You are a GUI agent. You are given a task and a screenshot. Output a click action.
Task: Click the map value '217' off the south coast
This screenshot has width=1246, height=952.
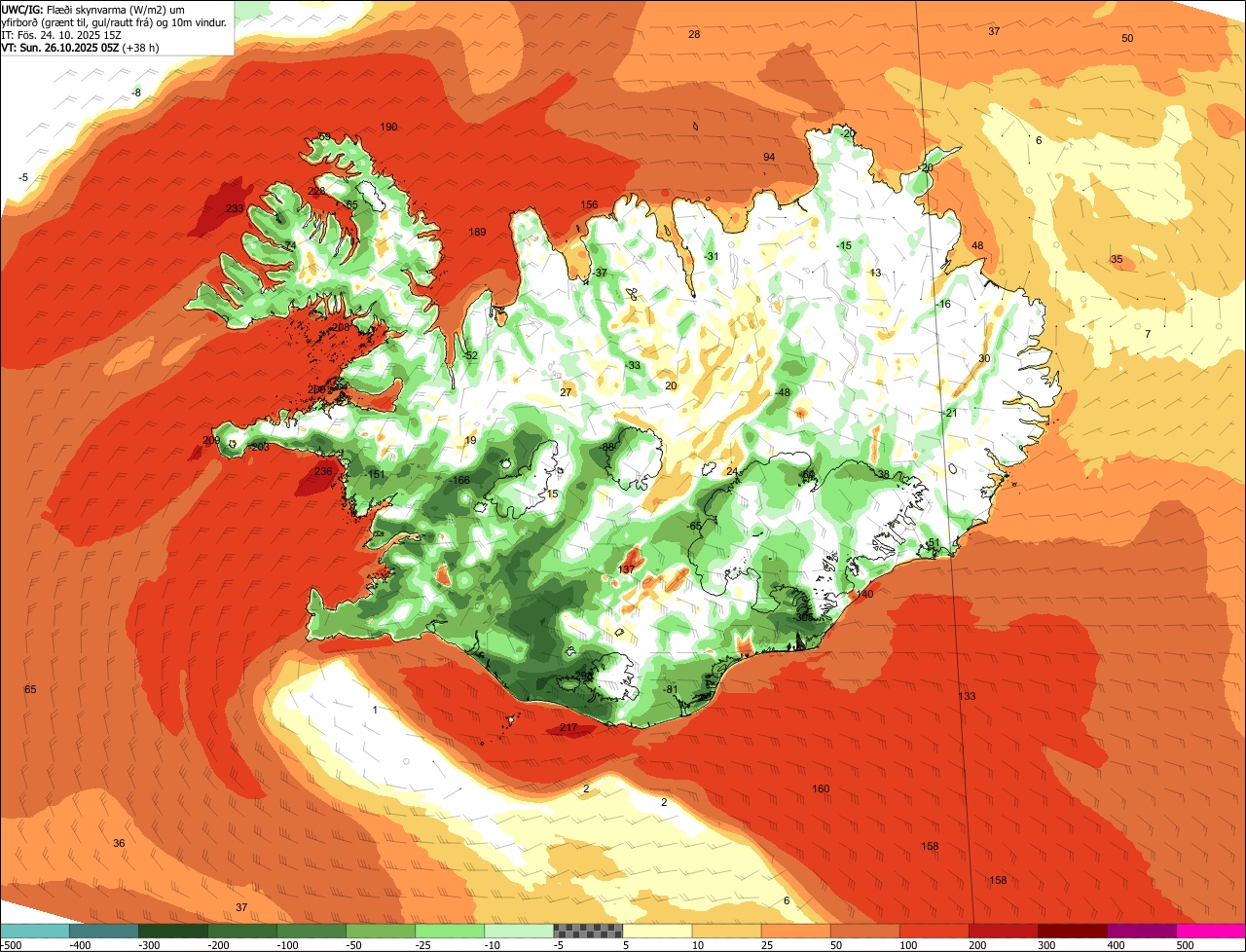tap(569, 728)
